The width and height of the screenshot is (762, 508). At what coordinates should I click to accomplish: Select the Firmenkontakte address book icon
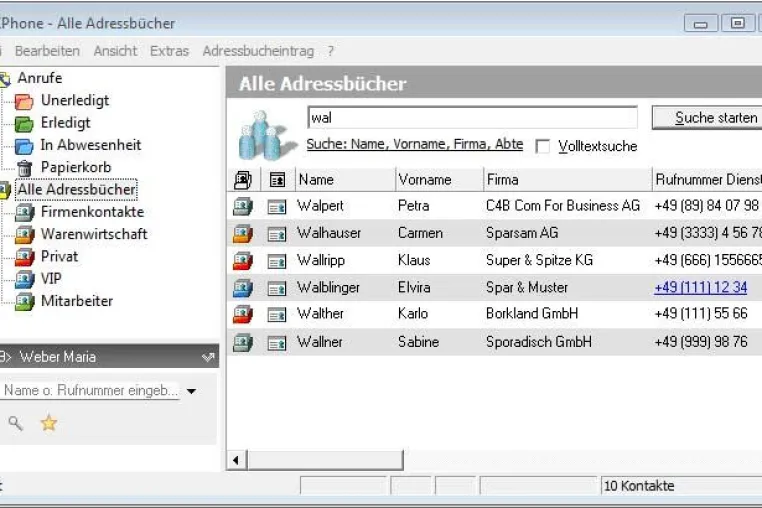[x=25, y=212]
